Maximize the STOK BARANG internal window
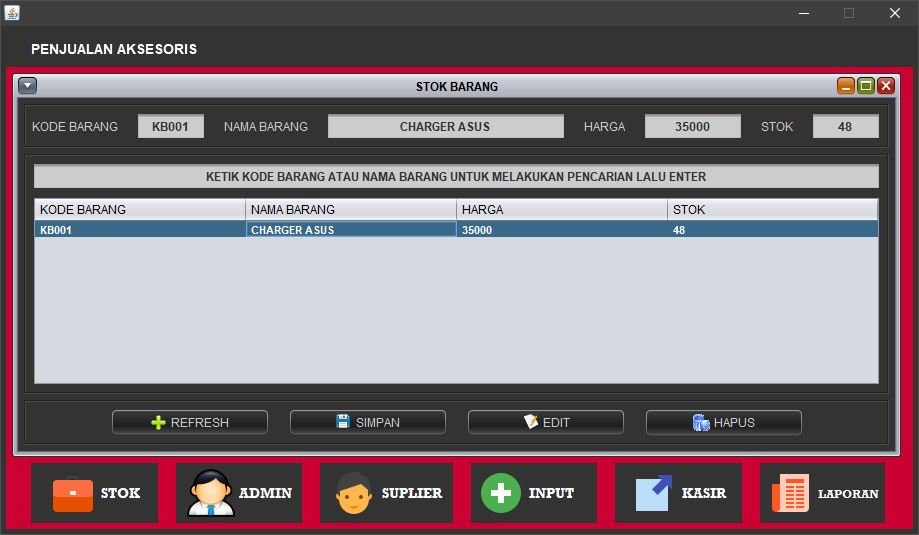Screen dimensions: 919x535 coord(866,86)
